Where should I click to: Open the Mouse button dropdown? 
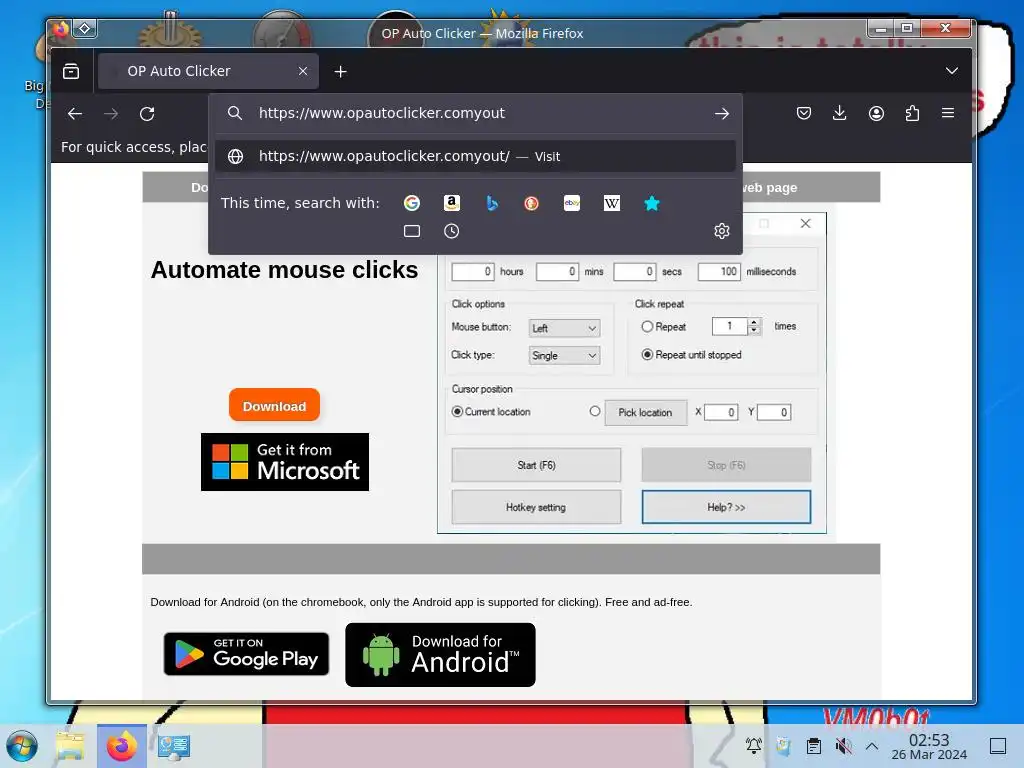564,328
